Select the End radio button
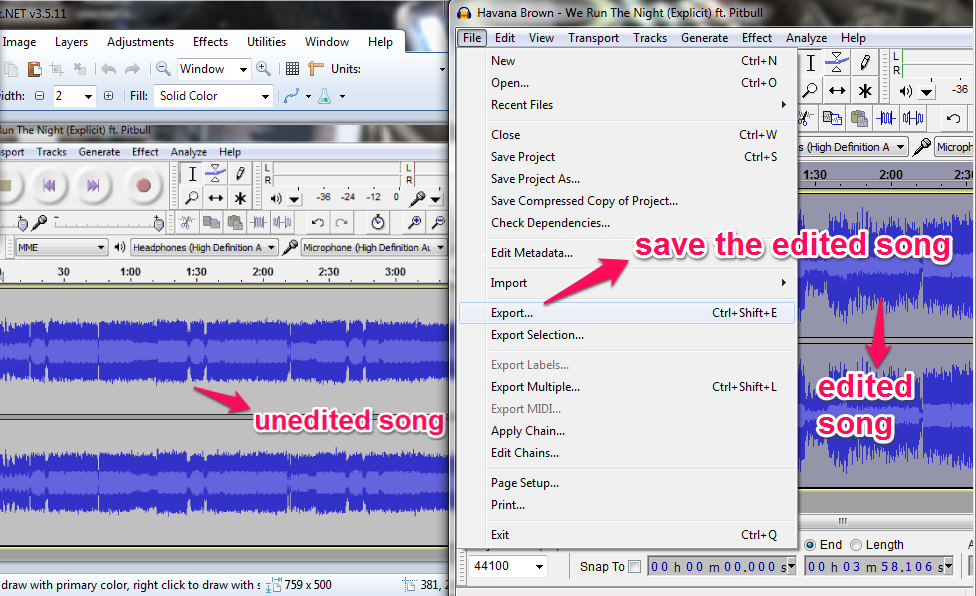 (x=810, y=545)
